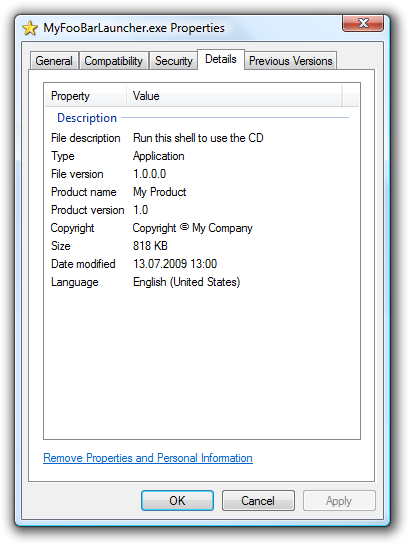
Task: Click the MyFooBarLauncher.exe Properties title text
Action: 134,28
